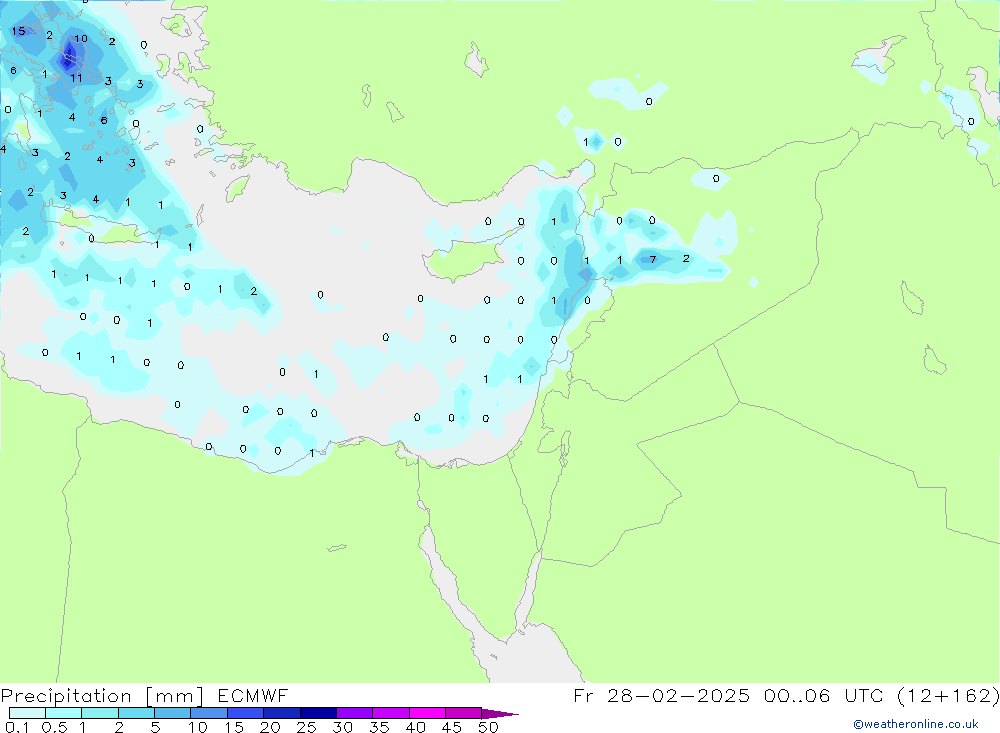Click the 30–35 mm purple legend swatch

[x=354, y=713]
